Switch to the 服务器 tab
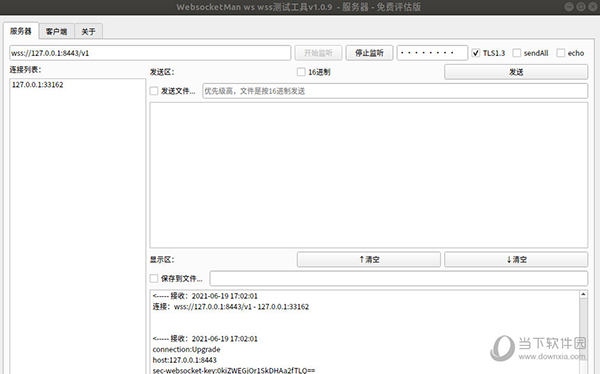The image size is (600, 374). click(x=21, y=31)
